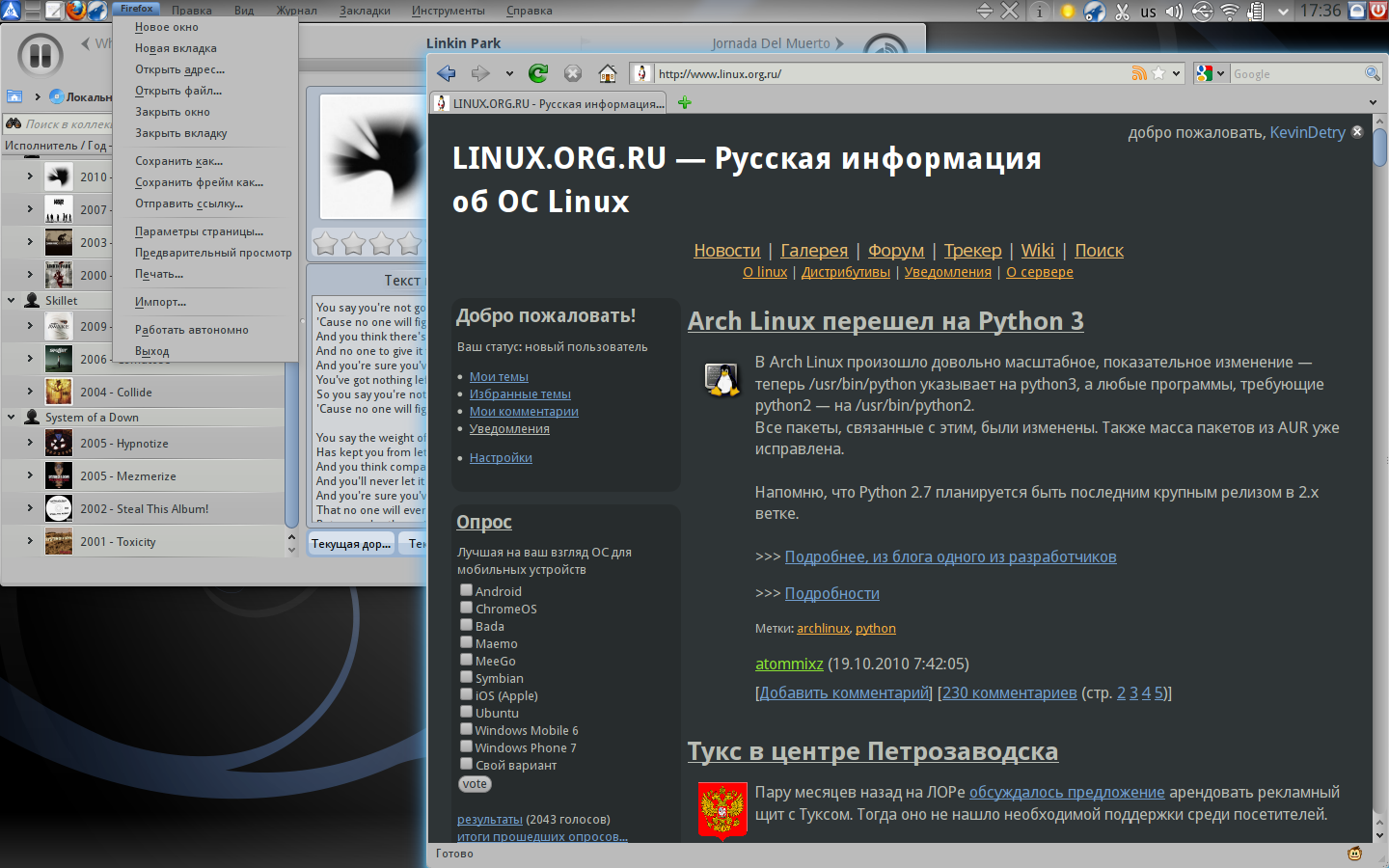
Task: Open Klipper scissors tray icon
Action: point(1122,12)
